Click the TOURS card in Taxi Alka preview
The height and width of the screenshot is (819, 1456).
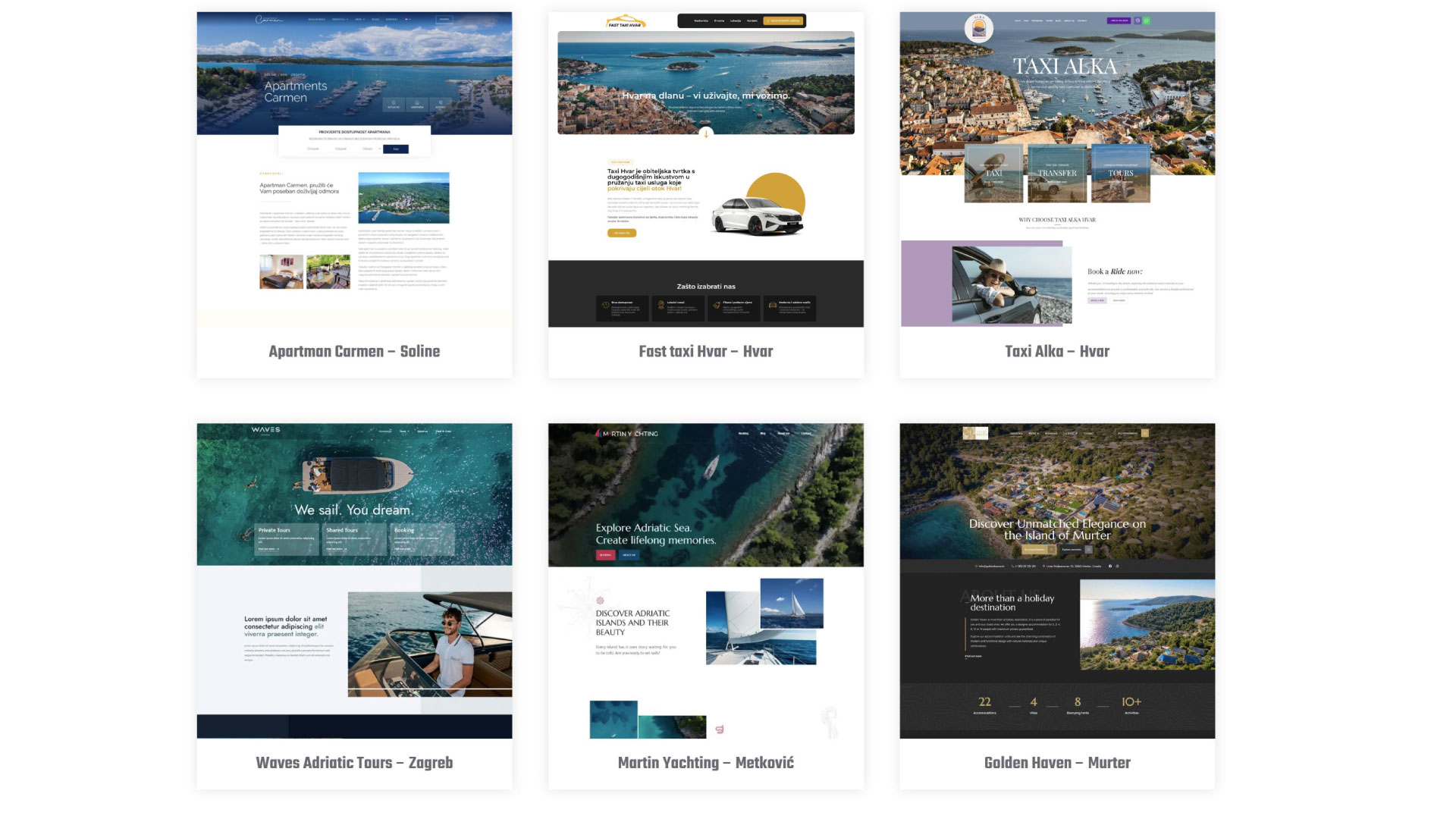1120,173
